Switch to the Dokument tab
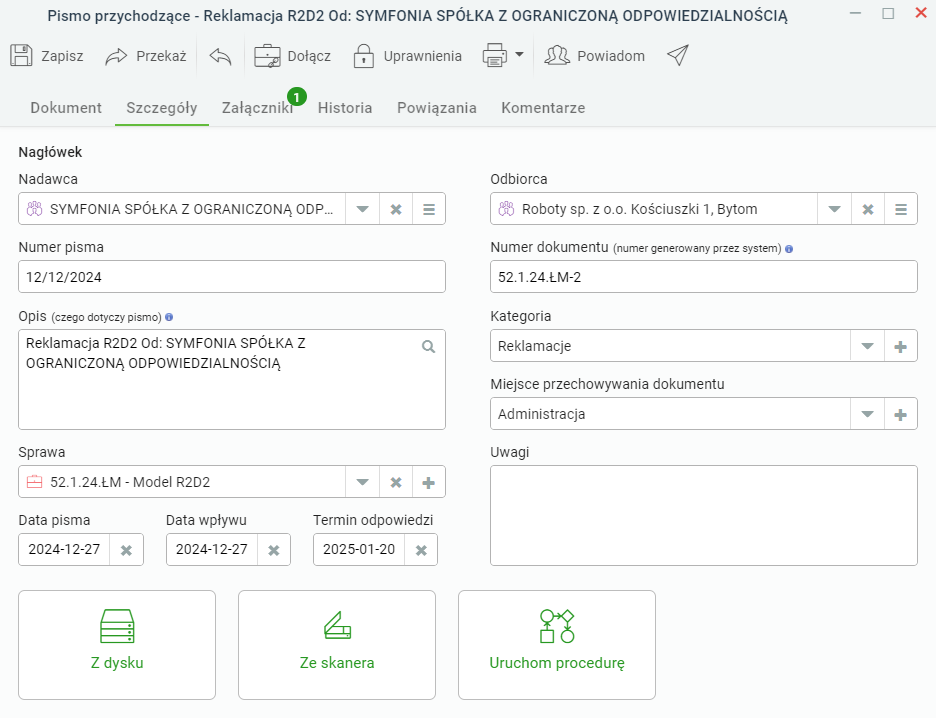The height and width of the screenshot is (718, 936). click(66, 108)
